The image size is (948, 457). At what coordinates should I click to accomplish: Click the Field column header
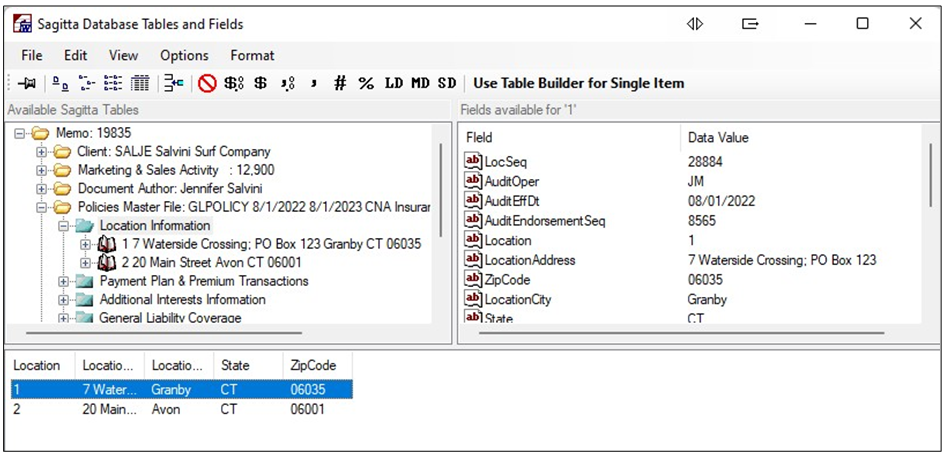(x=570, y=138)
